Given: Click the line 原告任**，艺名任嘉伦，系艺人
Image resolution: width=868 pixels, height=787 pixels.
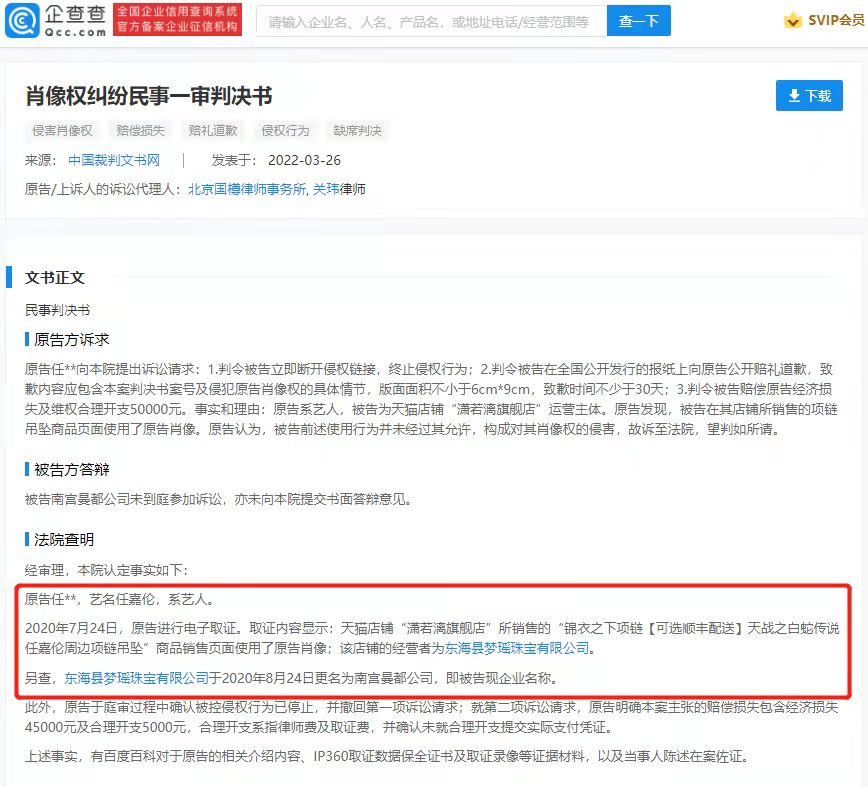Looking at the screenshot, I should [x=120, y=599].
